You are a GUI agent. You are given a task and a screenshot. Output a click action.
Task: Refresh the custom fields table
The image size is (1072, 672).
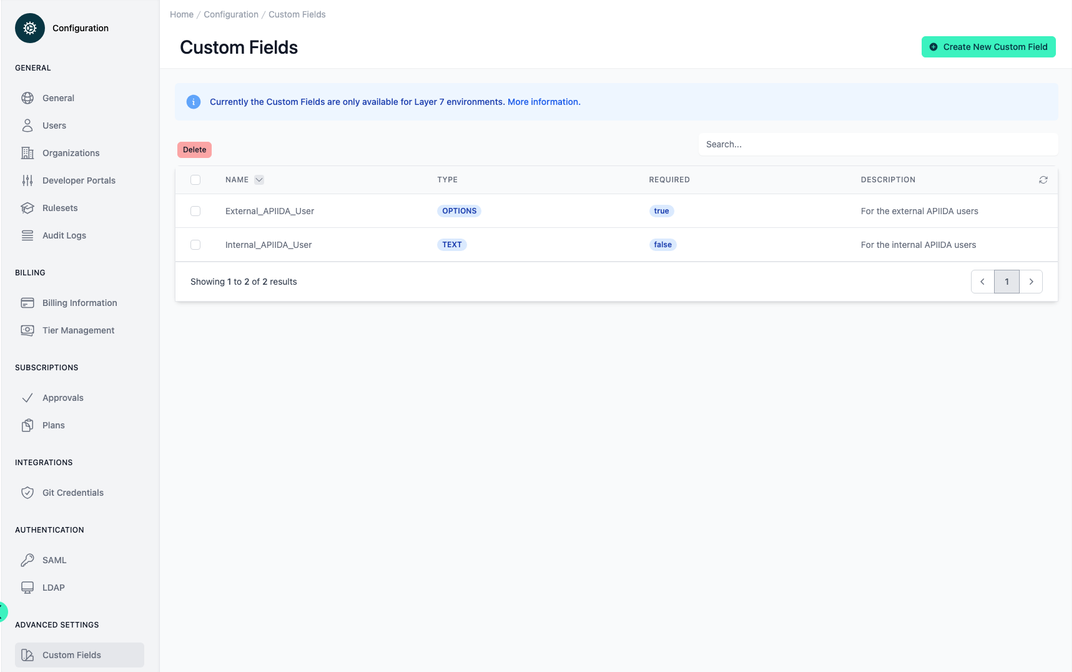pyautogui.click(x=1043, y=179)
